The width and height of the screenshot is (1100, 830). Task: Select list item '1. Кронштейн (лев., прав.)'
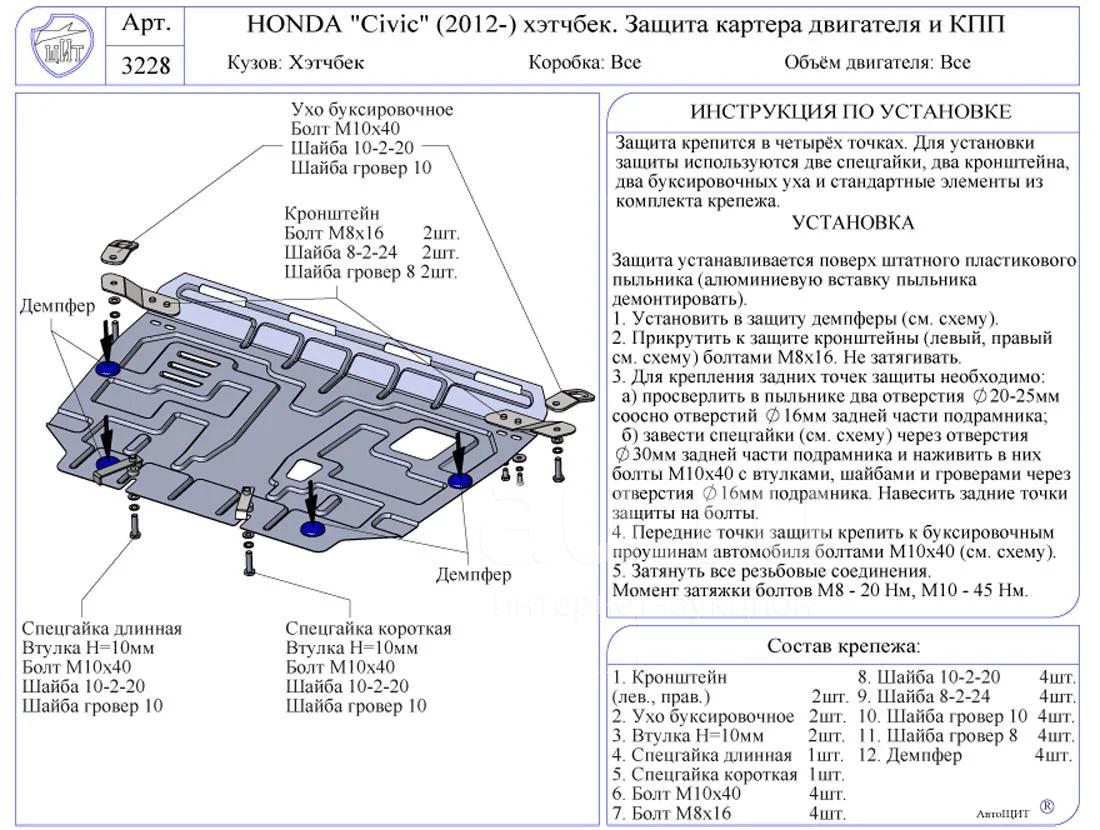tap(730, 688)
